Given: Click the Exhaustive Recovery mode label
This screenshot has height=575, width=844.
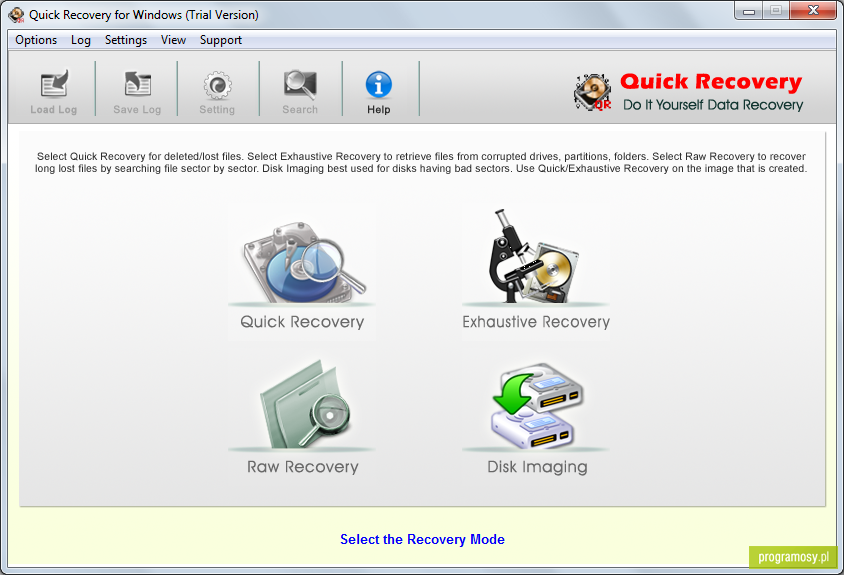Looking at the screenshot, I should 536,322.
